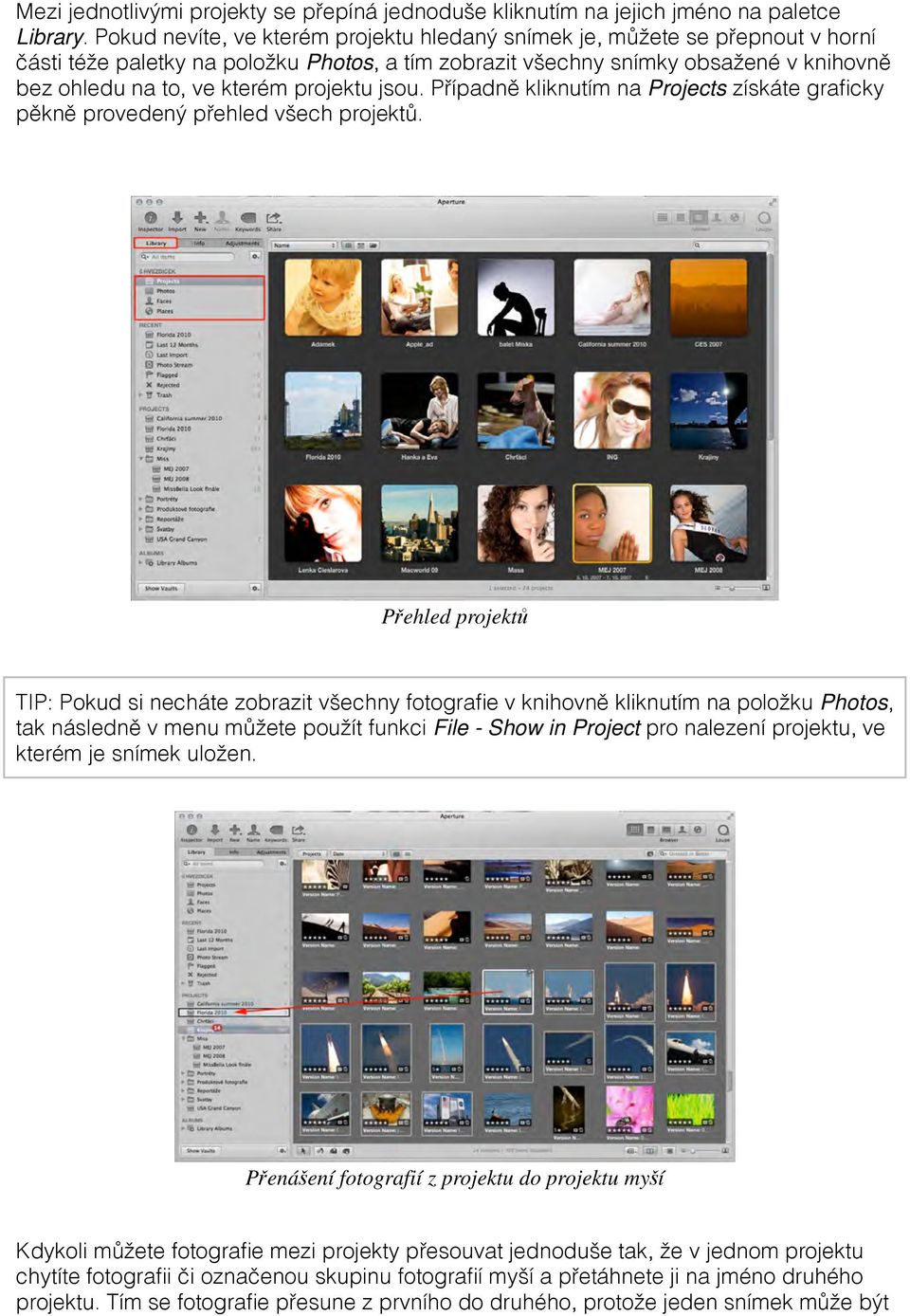Select CES 2007 project thumbnail
The width and height of the screenshot is (910, 1316).
(x=708, y=298)
